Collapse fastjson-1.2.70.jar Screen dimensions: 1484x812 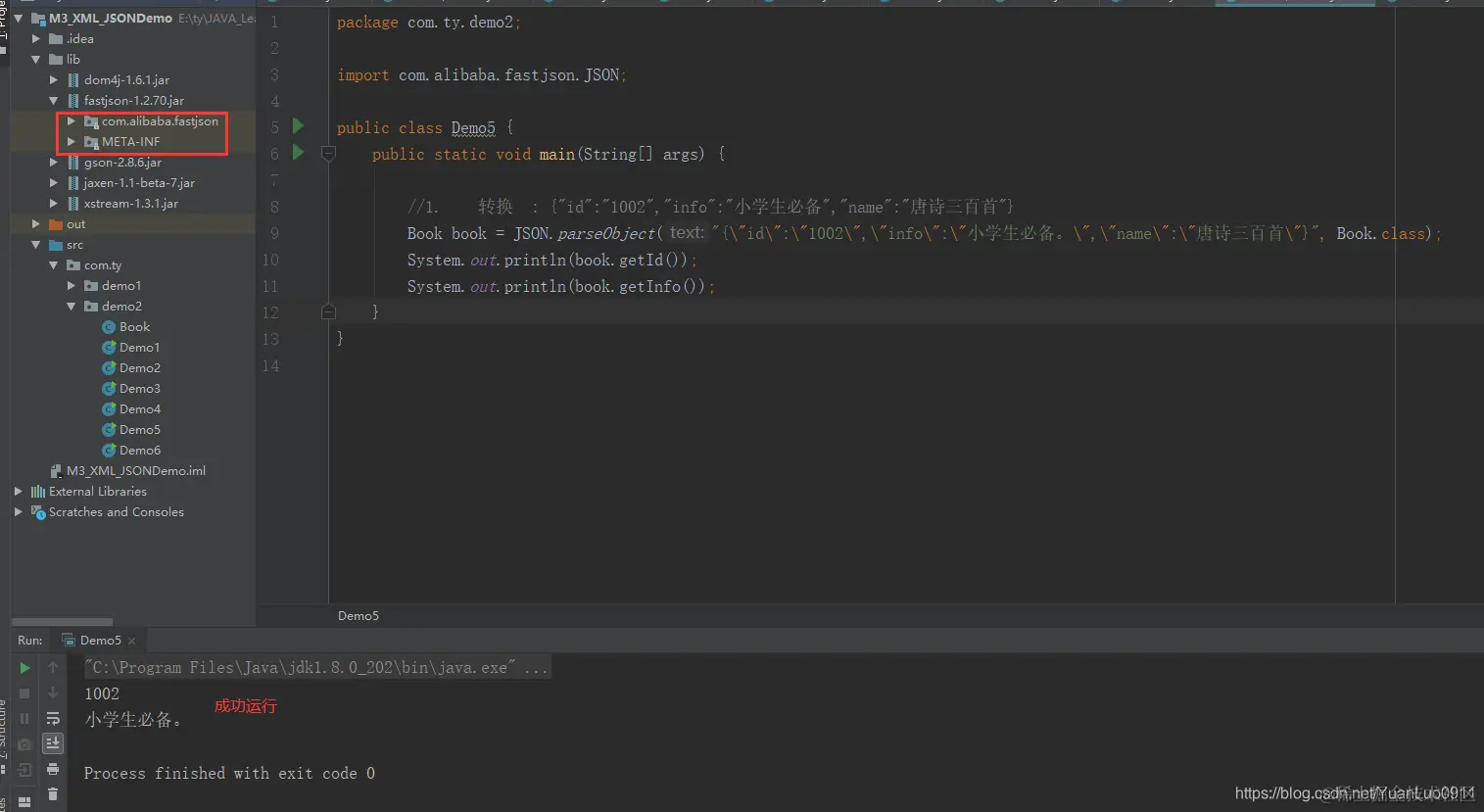pyautogui.click(x=54, y=101)
